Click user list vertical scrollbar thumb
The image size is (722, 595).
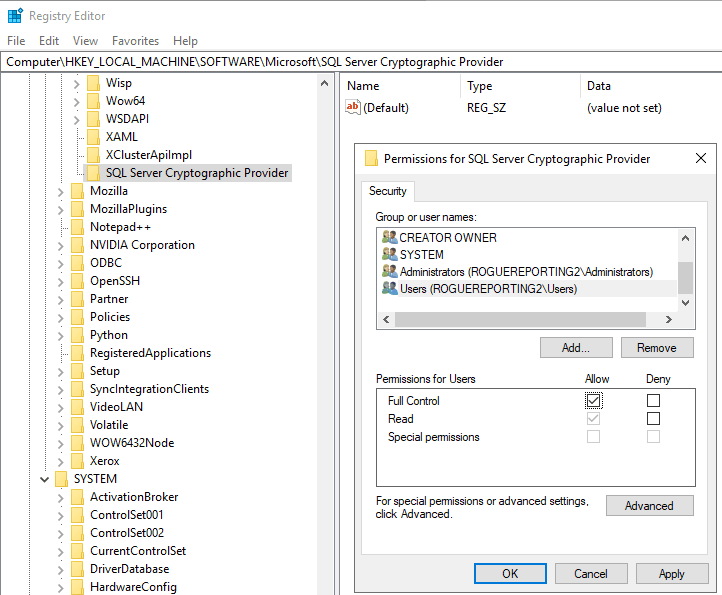686,278
